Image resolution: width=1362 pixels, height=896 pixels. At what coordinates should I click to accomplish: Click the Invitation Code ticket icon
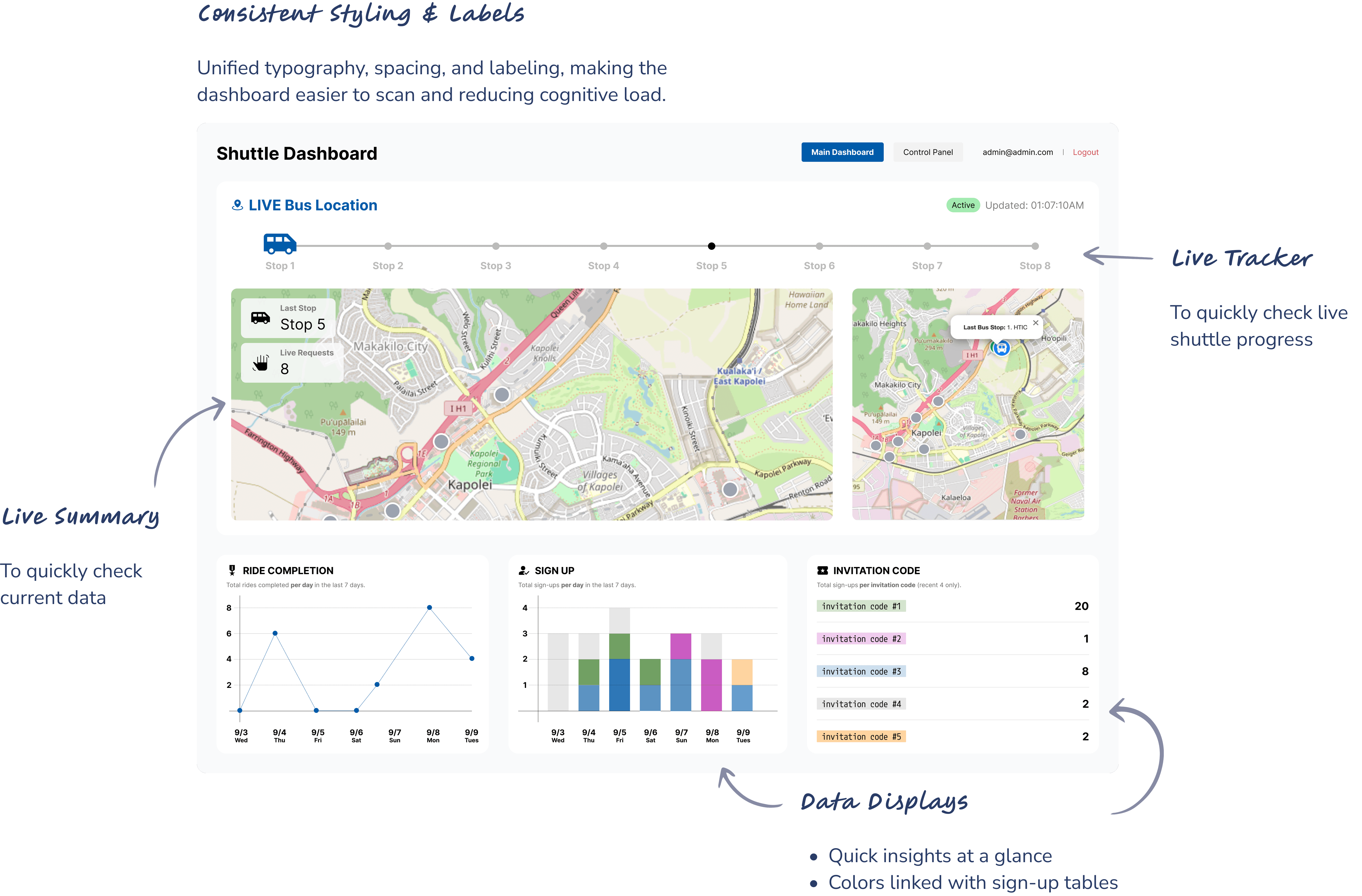822,570
